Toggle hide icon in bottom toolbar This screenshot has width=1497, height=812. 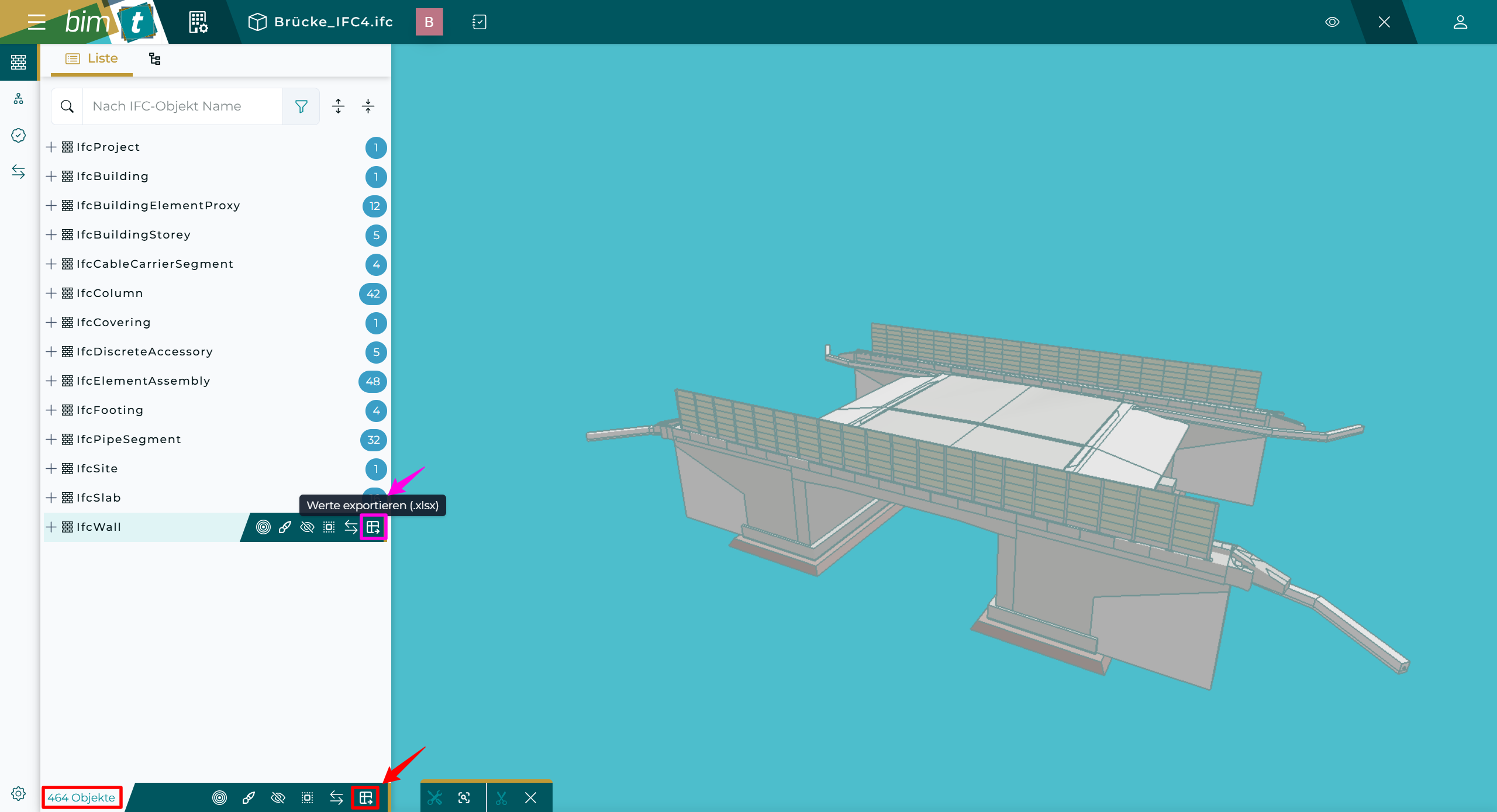point(278,797)
